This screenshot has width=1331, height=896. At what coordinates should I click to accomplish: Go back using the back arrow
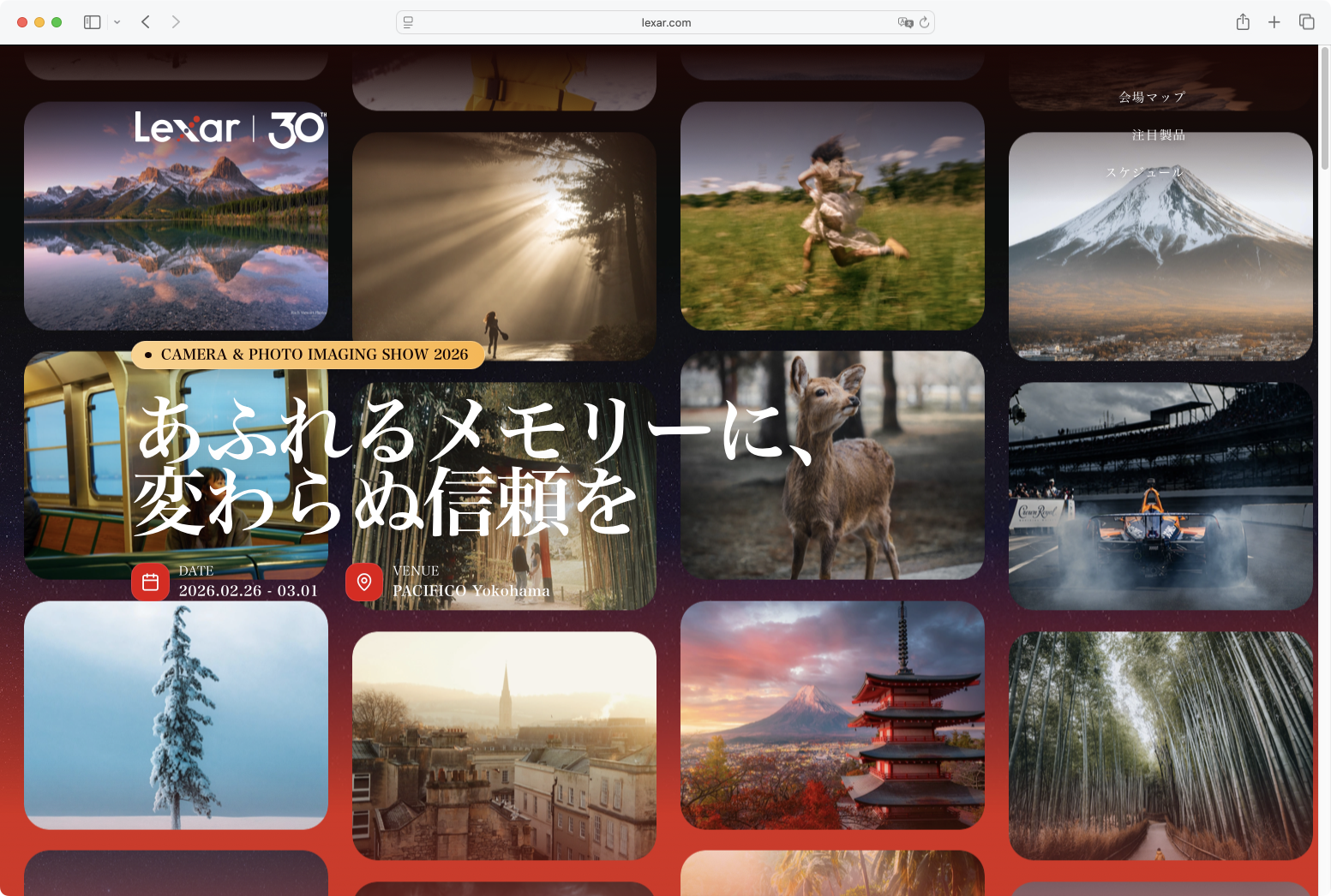146,21
